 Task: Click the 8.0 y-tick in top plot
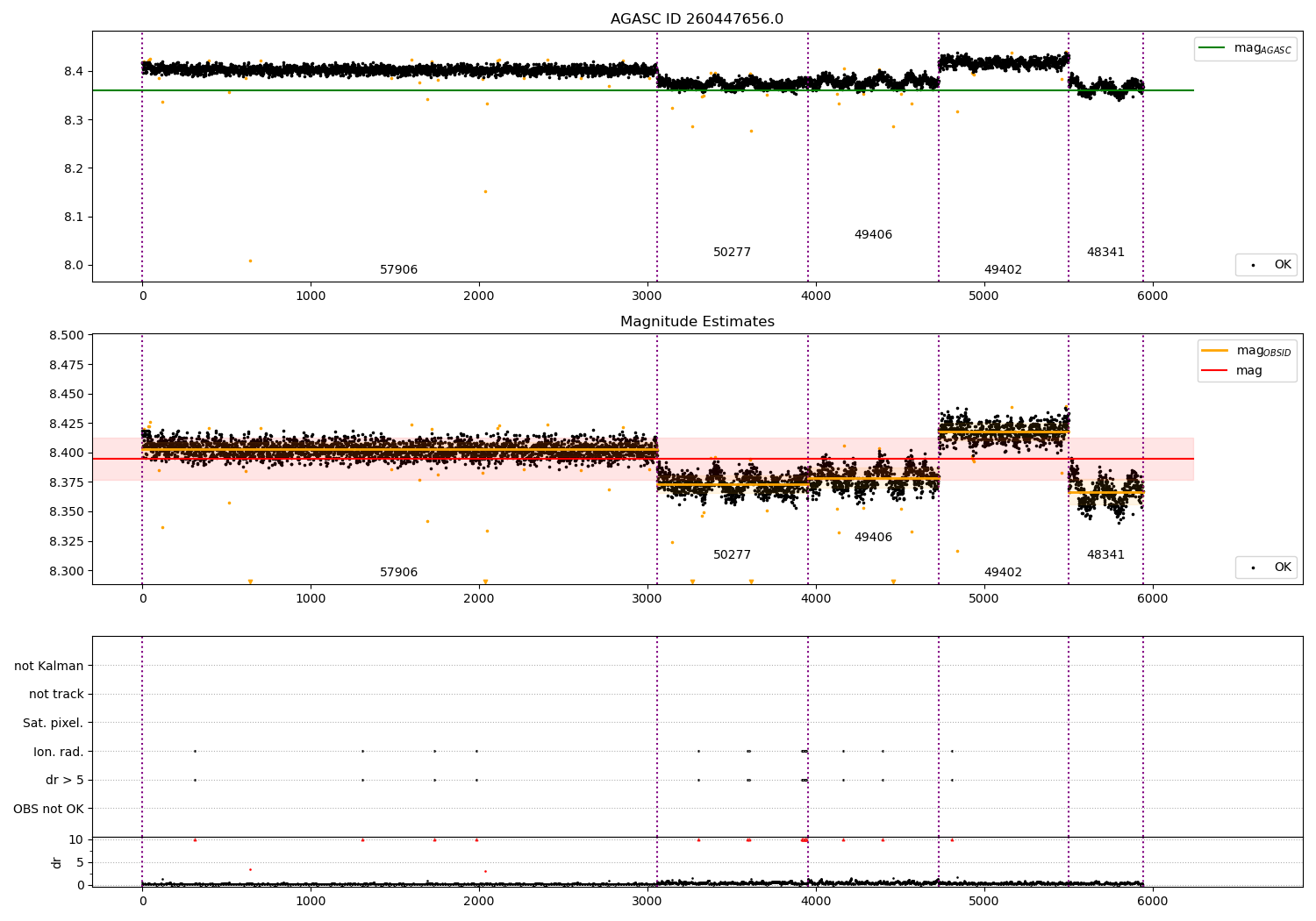75,266
